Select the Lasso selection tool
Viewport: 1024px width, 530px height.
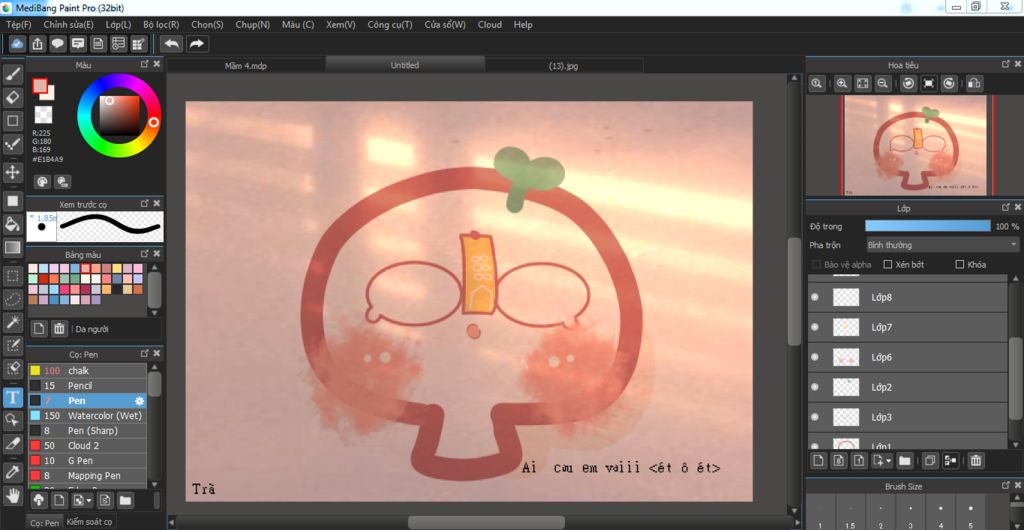click(x=12, y=299)
